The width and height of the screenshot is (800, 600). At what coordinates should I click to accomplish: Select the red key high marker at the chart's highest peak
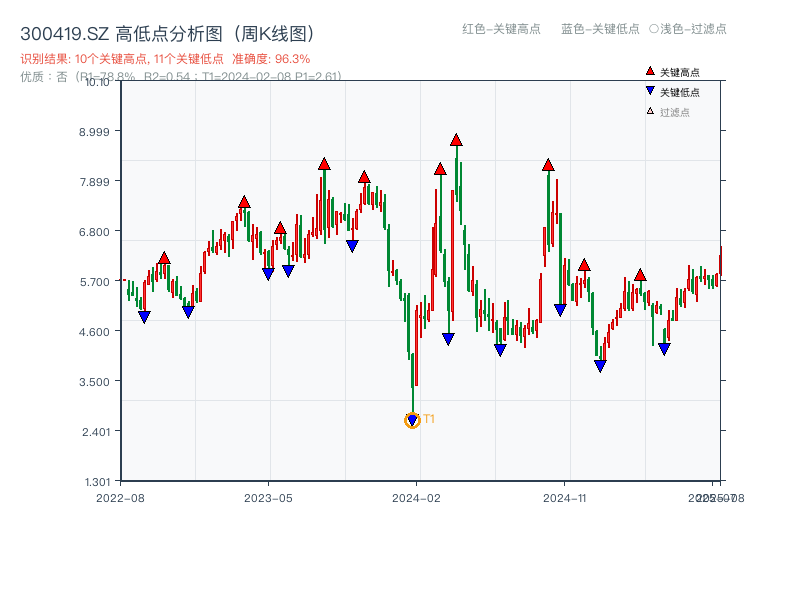click(456, 140)
